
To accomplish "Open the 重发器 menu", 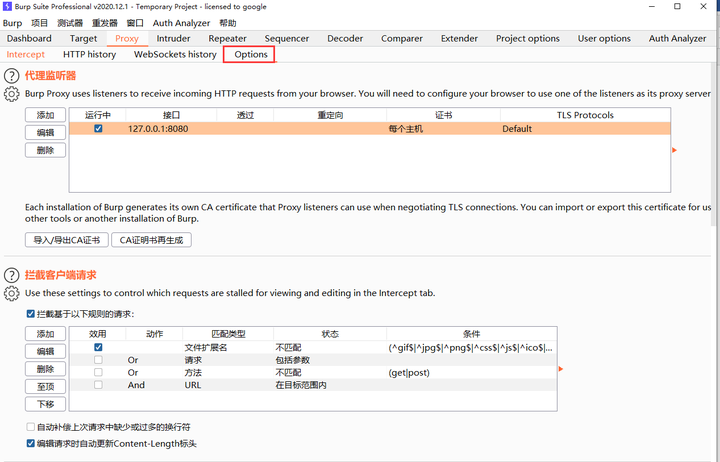I will click(x=105, y=23).
